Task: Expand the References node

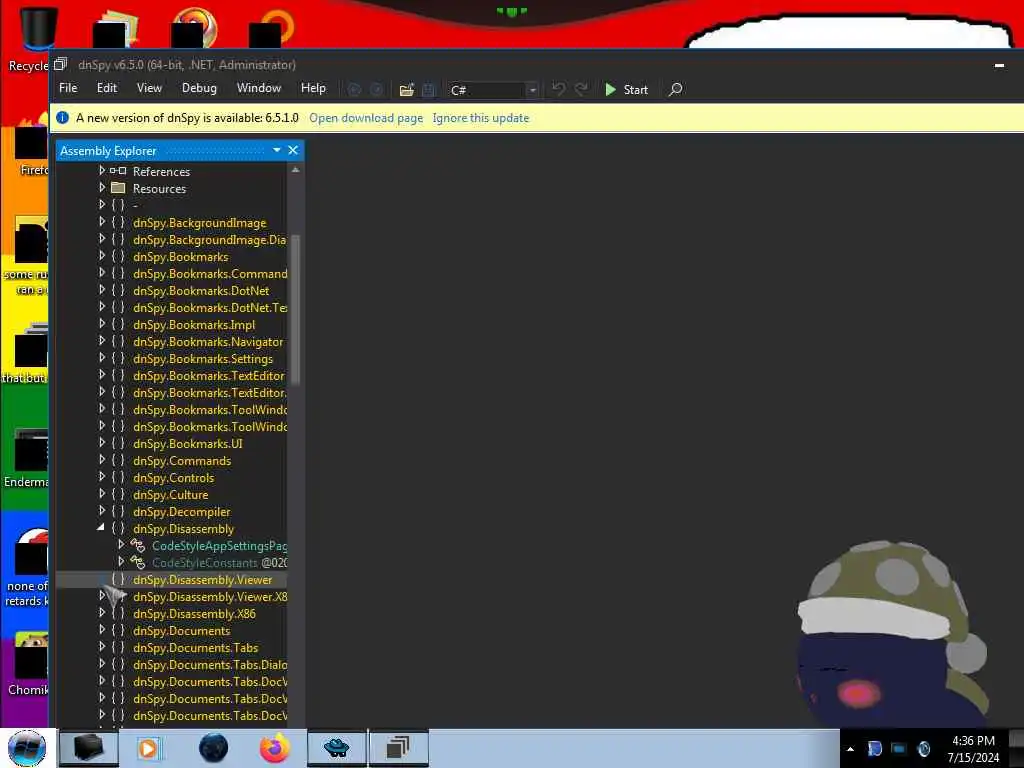Action: pyautogui.click(x=102, y=170)
